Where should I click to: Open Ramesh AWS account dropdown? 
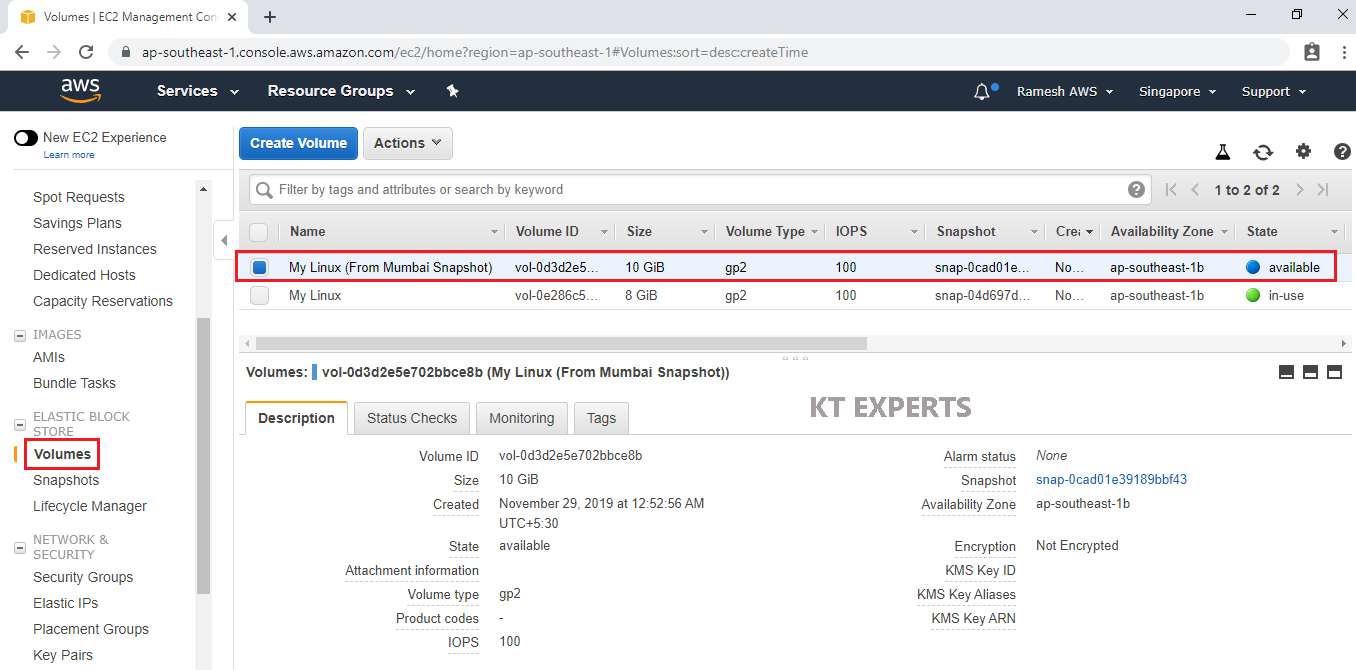tap(1065, 91)
